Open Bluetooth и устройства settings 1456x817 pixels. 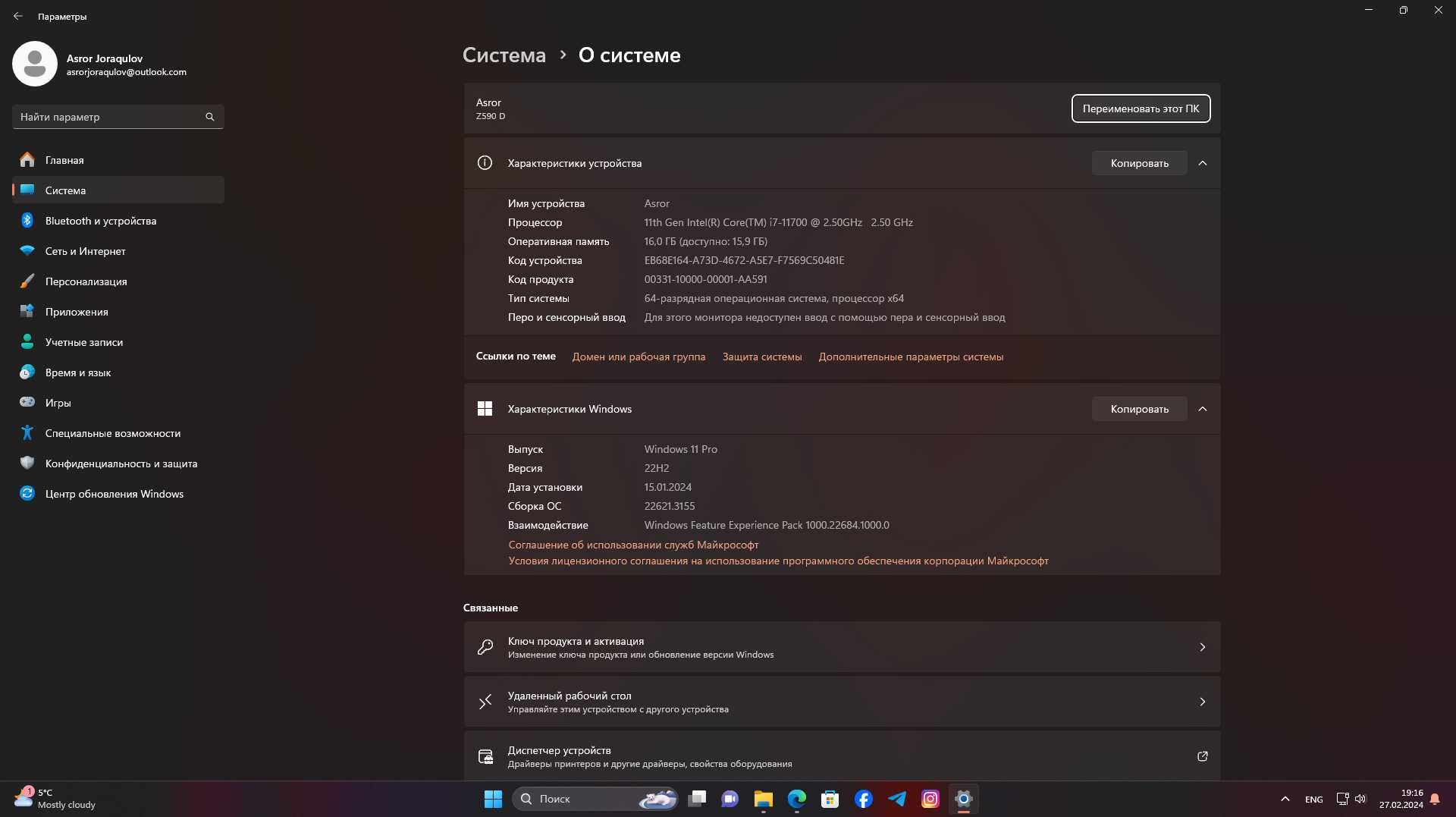click(118, 221)
